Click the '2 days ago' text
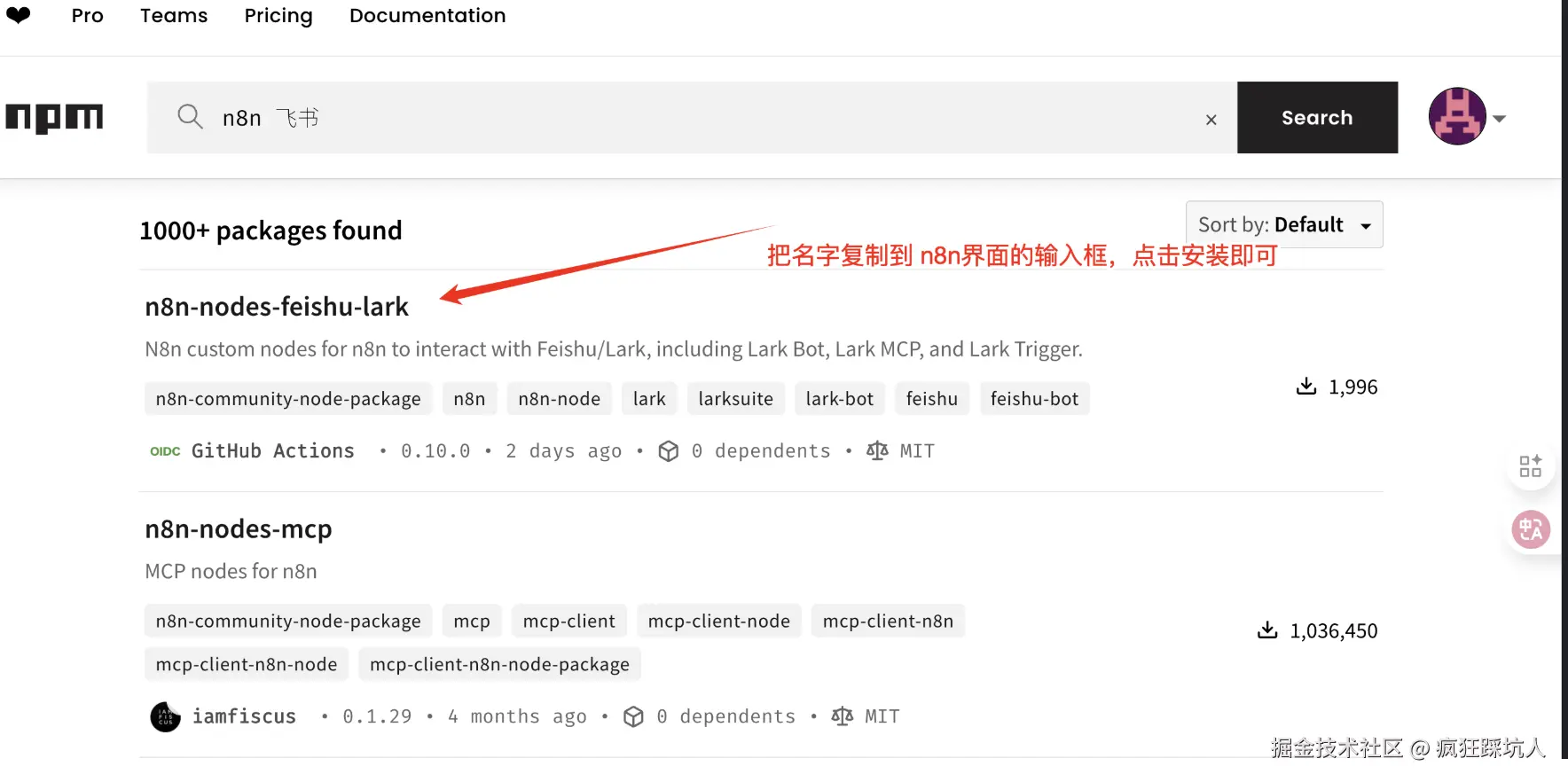Viewport: 1568px width, 782px height. click(x=564, y=451)
